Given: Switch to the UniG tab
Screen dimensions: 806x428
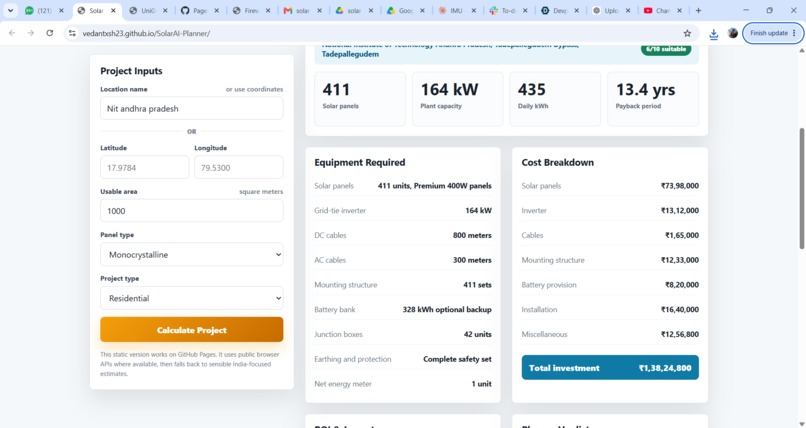Looking at the screenshot, I should point(148,10).
